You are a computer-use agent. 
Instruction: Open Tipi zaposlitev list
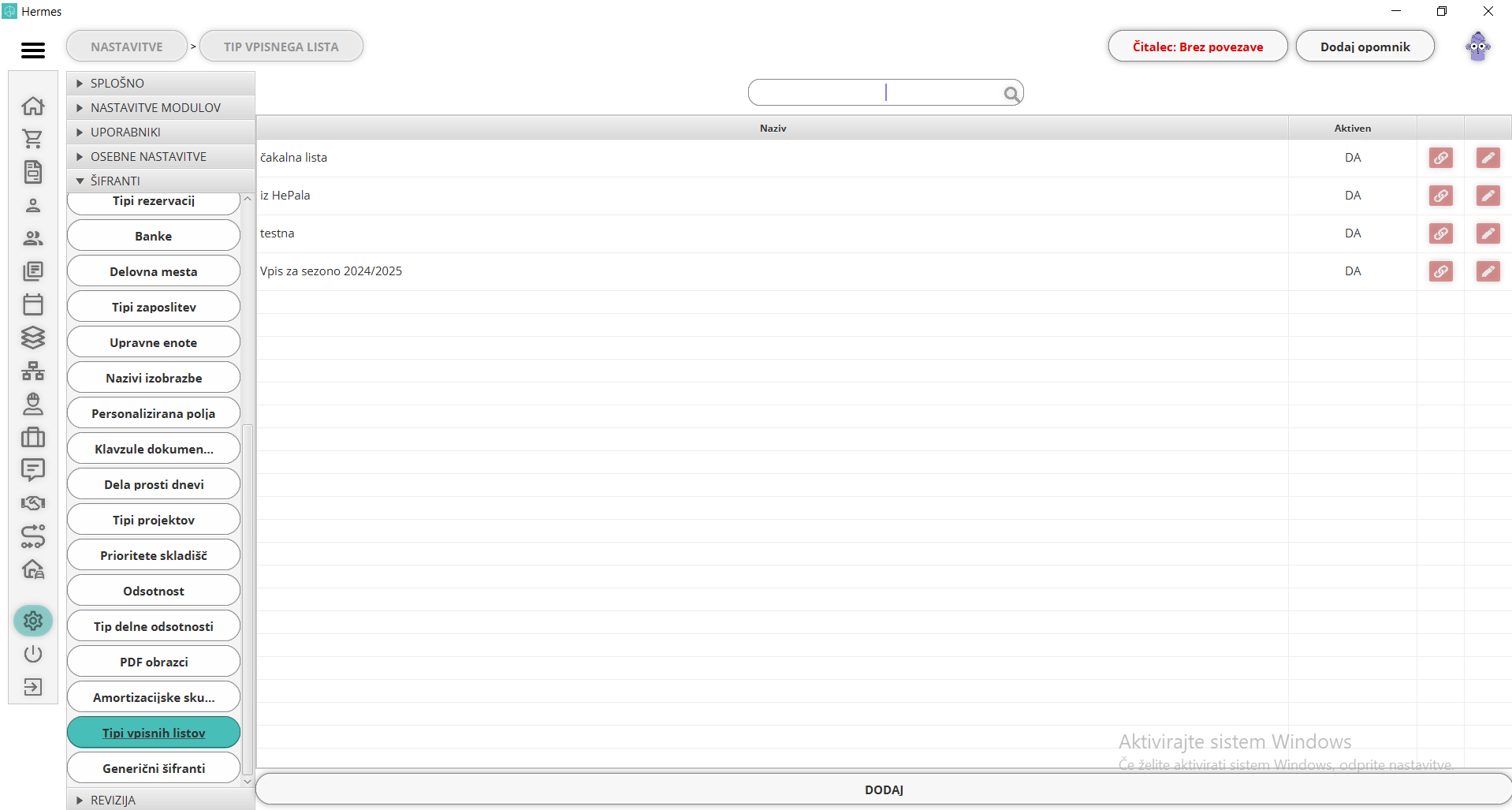[x=154, y=307]
